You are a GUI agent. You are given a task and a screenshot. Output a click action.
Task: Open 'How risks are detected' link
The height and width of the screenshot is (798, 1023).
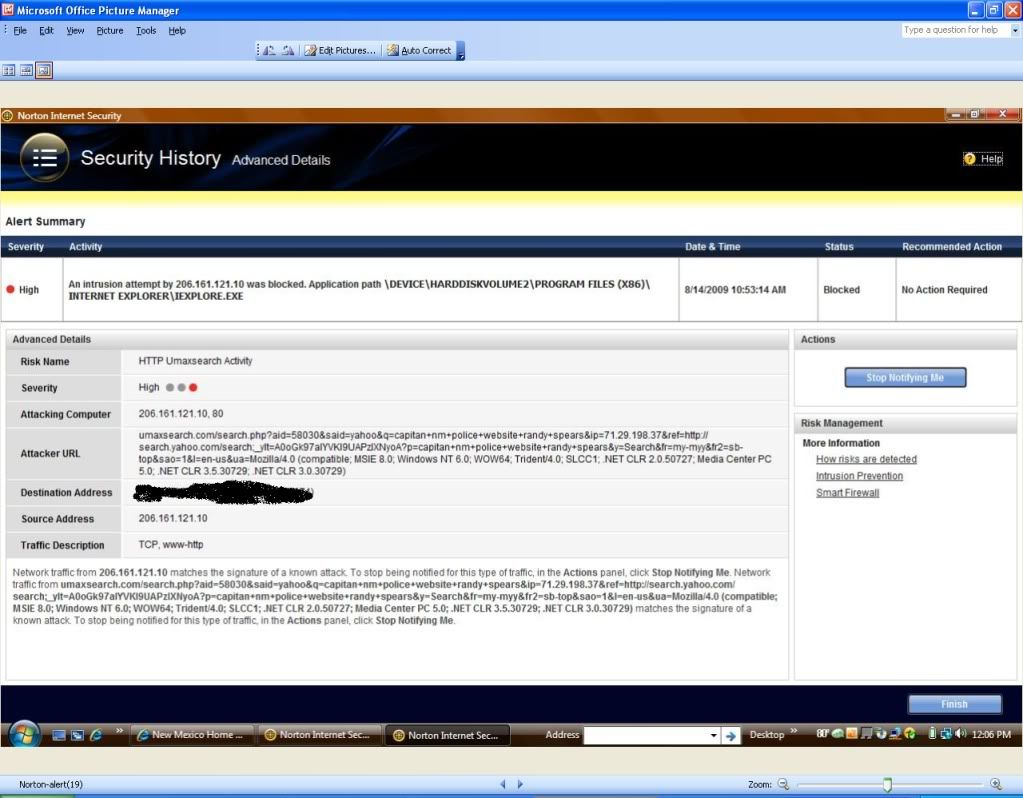(866, 459)
